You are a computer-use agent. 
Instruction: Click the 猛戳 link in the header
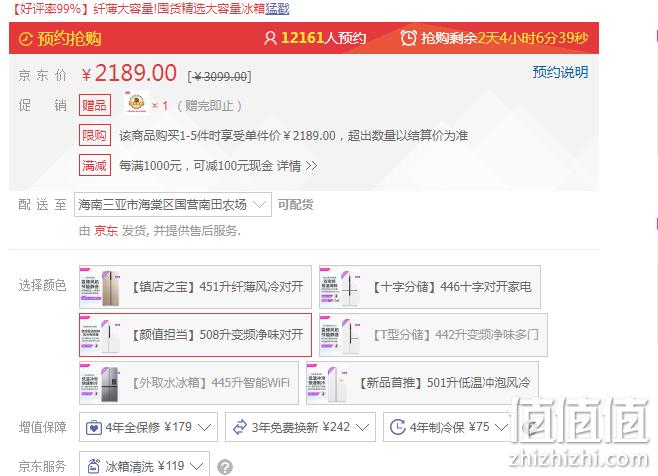coord(277,8)
